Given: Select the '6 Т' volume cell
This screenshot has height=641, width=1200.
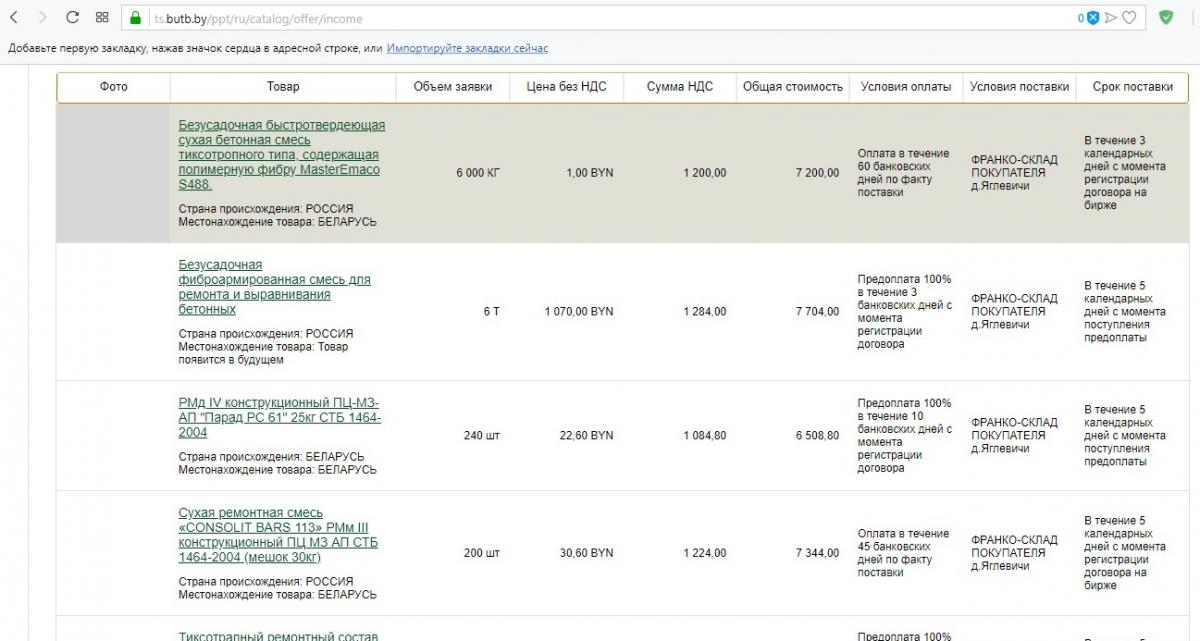Looking at the screenshot, I should click(491, 312).
